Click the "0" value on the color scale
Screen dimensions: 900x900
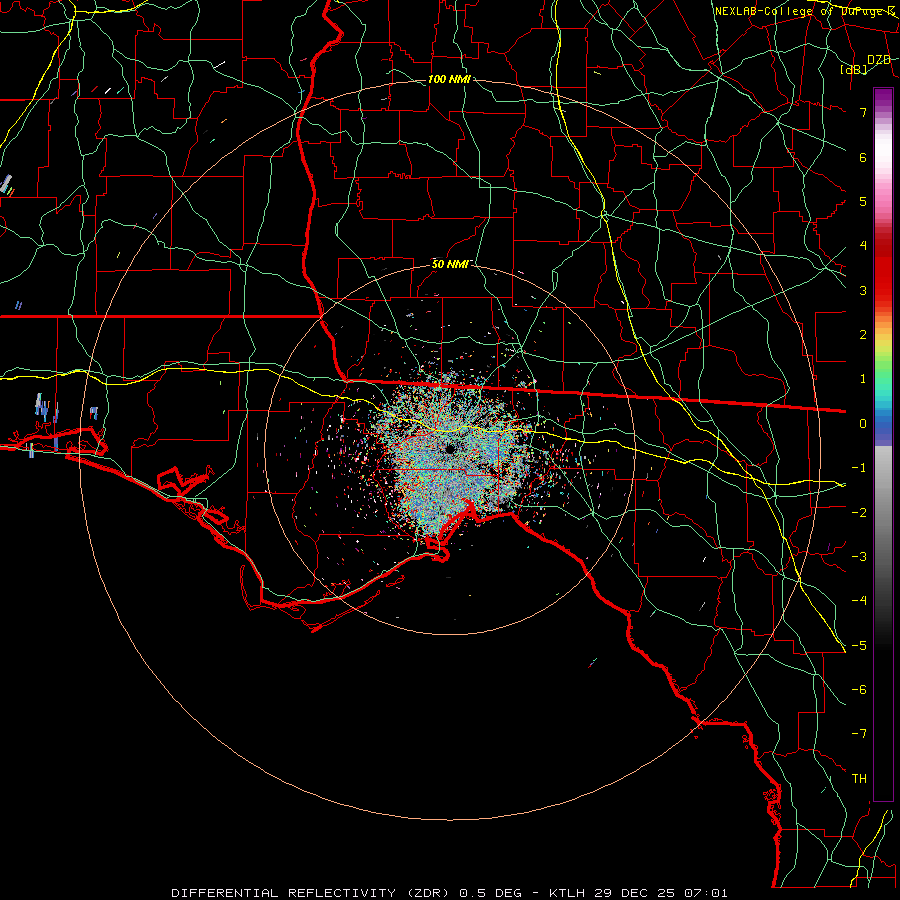tap(863, 424)
